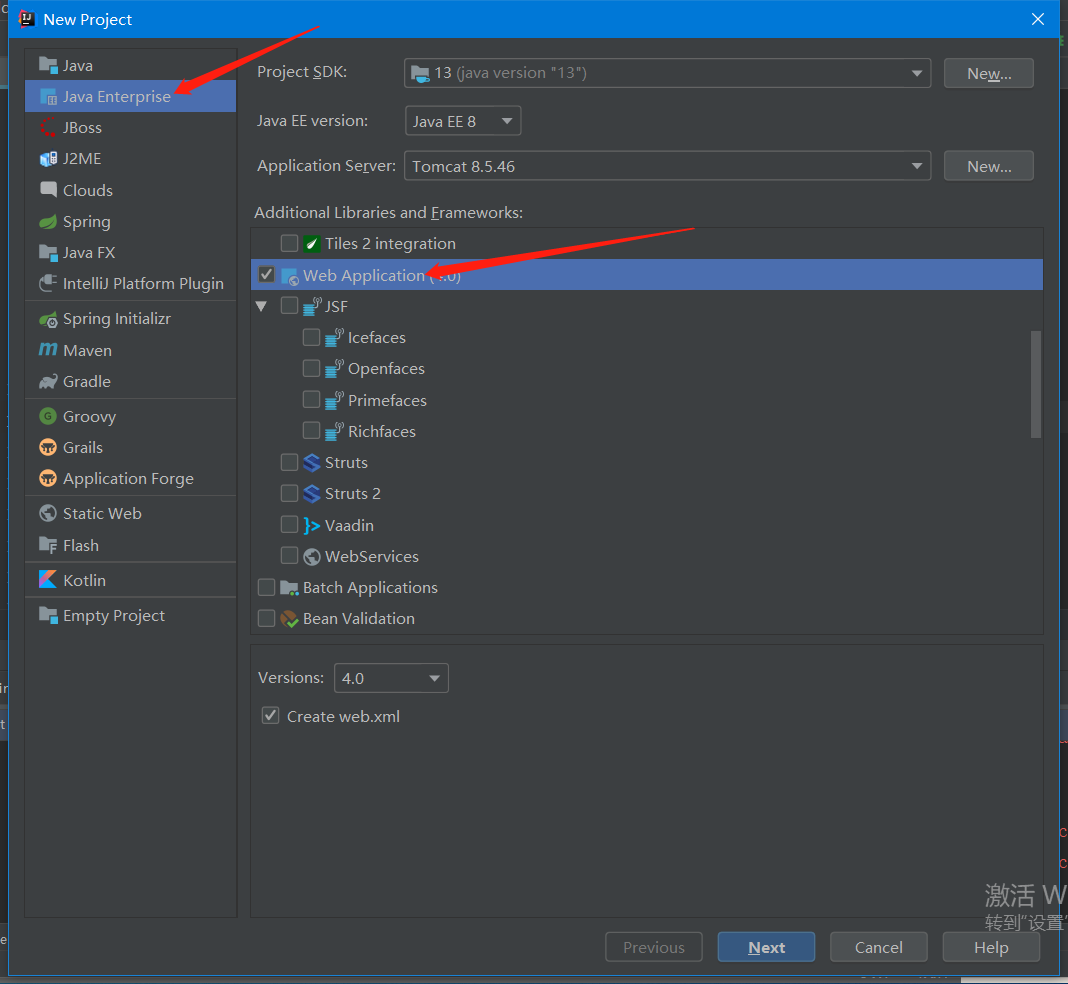
Task: Click the disabled Previous button
Action: tap(654, 947)
